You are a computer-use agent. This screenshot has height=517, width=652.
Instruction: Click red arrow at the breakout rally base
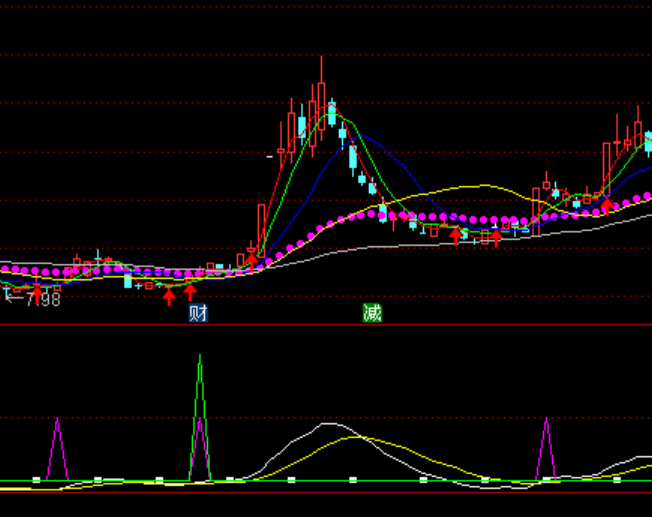pos(251,259)
